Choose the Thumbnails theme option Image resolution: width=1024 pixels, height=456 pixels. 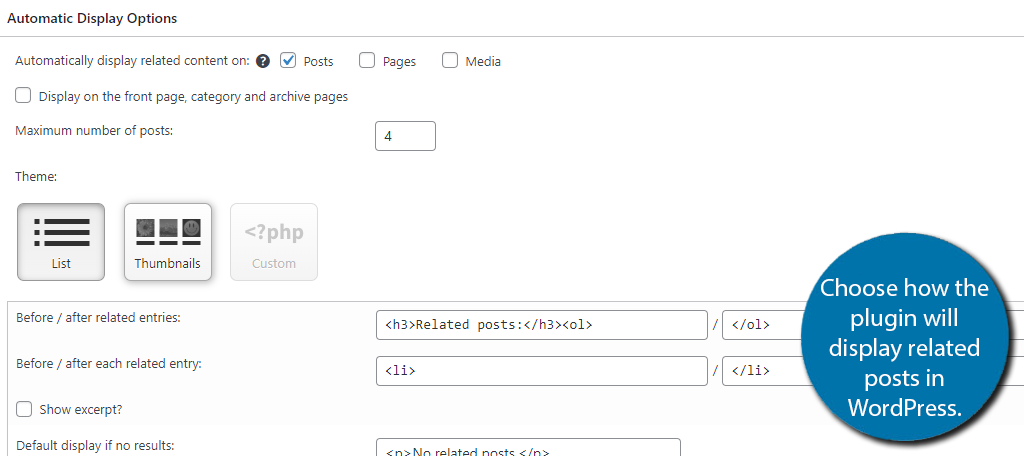tap(168, 242)
